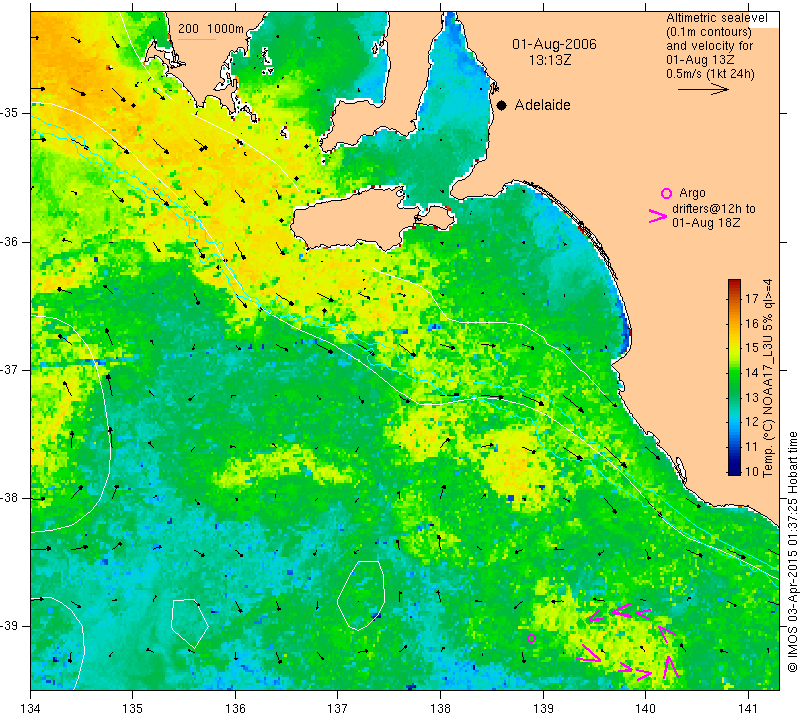
Task: Click the 0.5m/s velocity scale arrow
Action: (x=704, y=89)
